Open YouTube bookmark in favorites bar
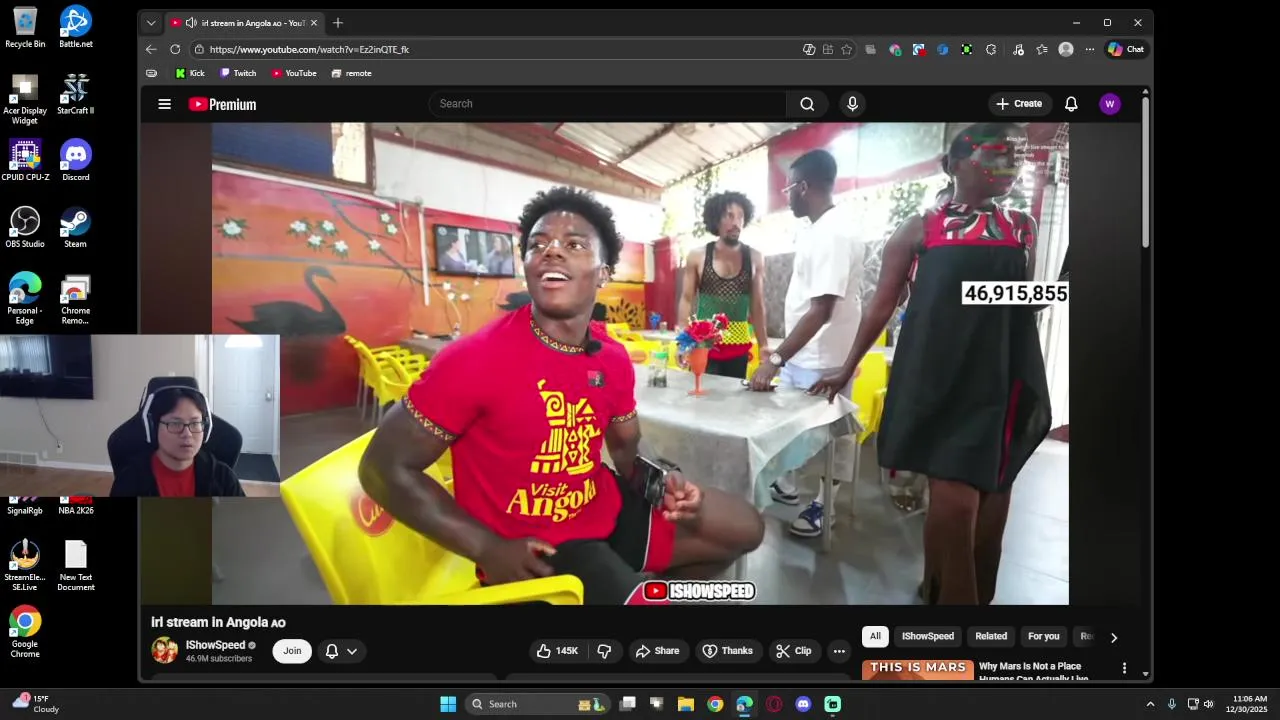This screenshot has width=1280, height=720. pyautogui.click(x=293, y=73)
